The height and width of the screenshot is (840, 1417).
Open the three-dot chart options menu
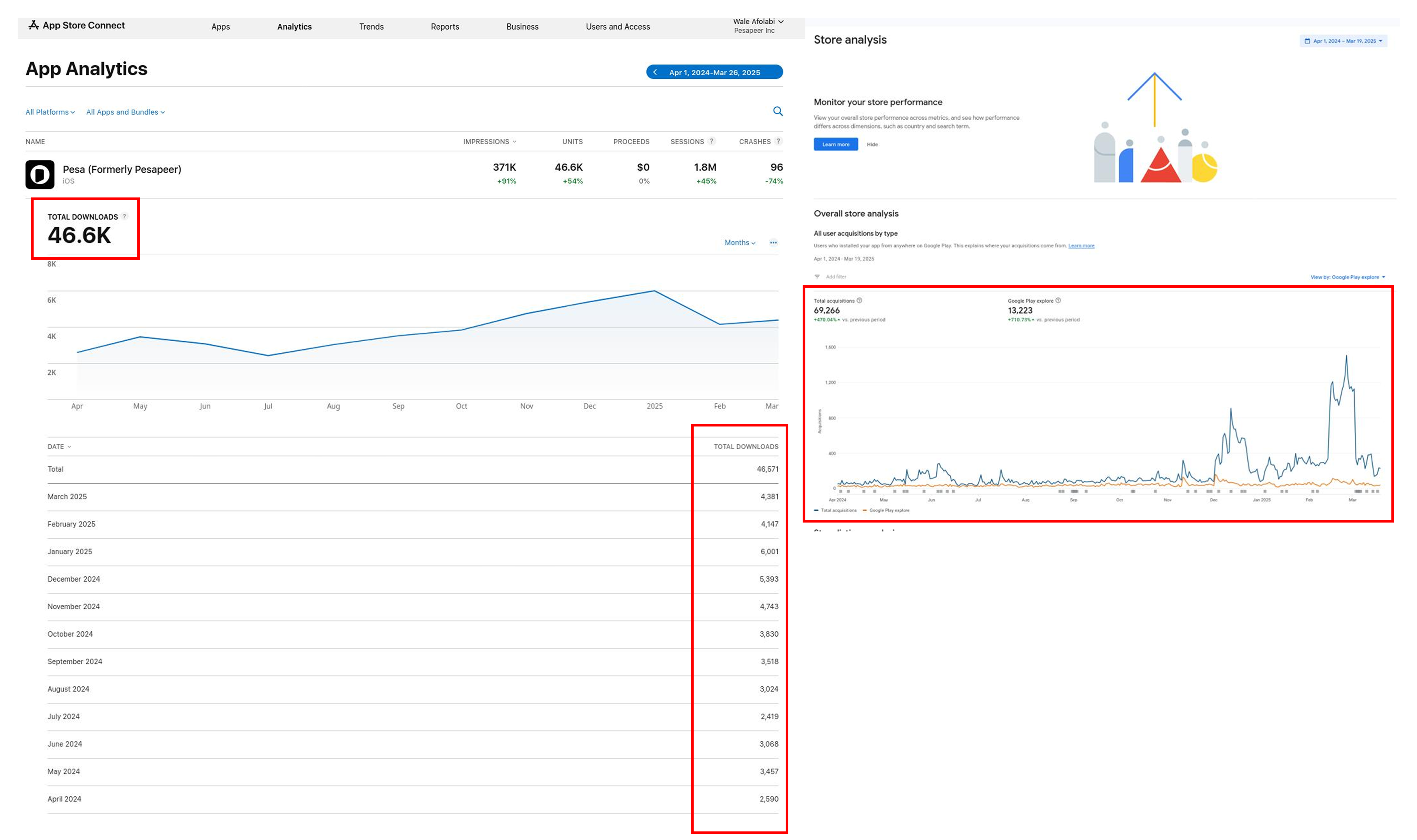pos(773,243)
